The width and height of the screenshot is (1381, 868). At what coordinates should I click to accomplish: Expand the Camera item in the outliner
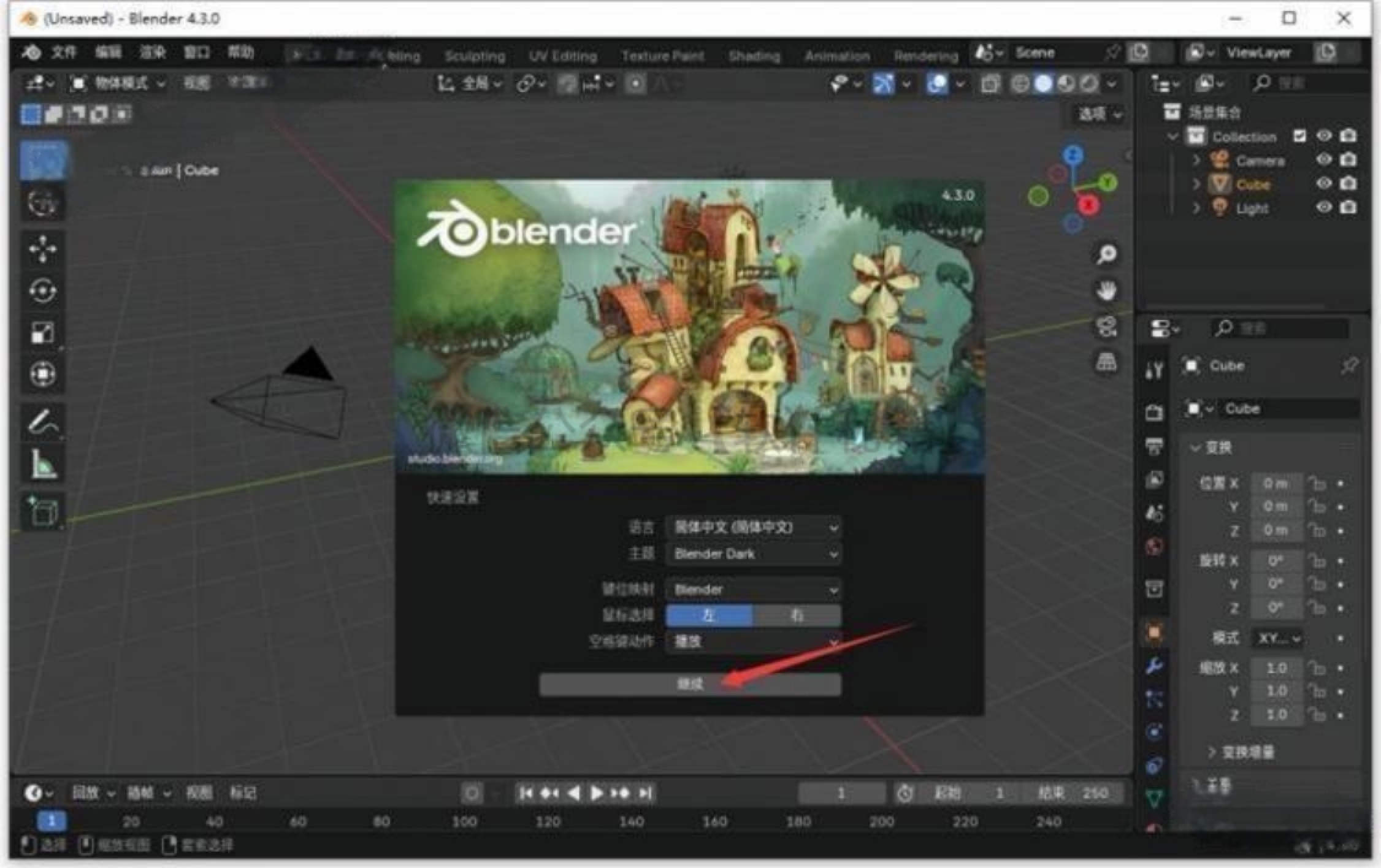(1196, 160)
